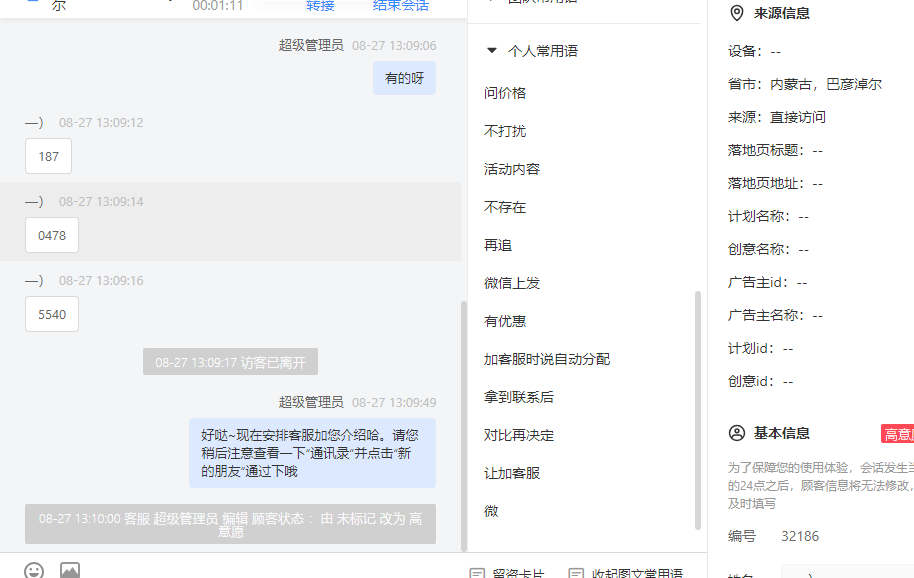Pick the 拿到联系后 quick phrase
The height and width of the screenshot is (578, 914).
519,397
